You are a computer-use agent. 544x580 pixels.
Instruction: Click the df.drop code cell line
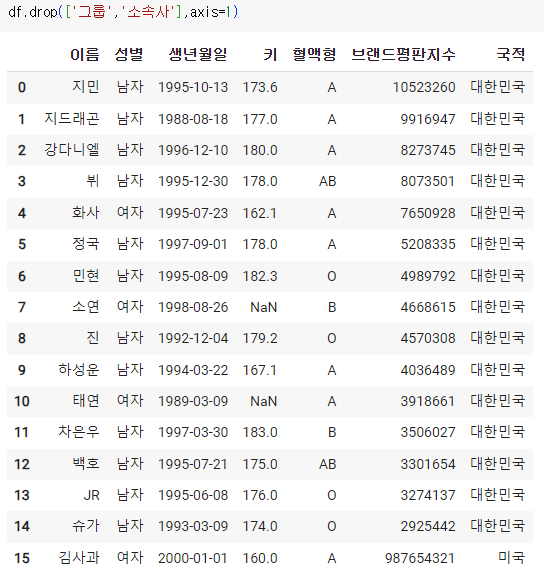123,12
